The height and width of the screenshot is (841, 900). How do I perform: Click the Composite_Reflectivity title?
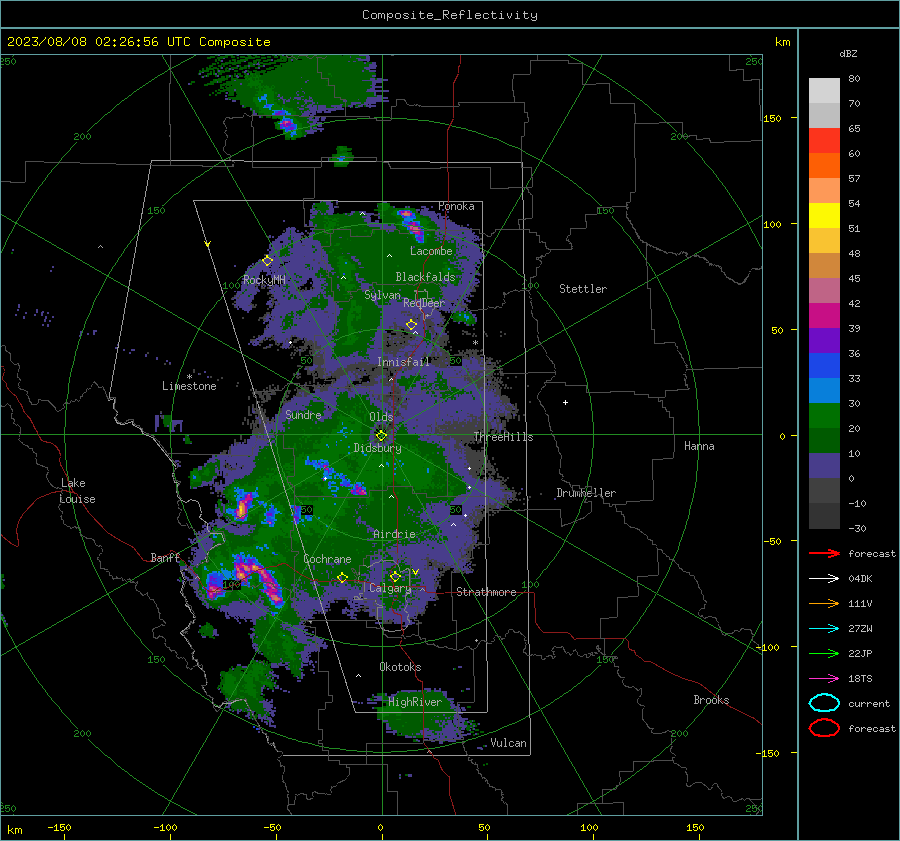(x=450, y=15)
